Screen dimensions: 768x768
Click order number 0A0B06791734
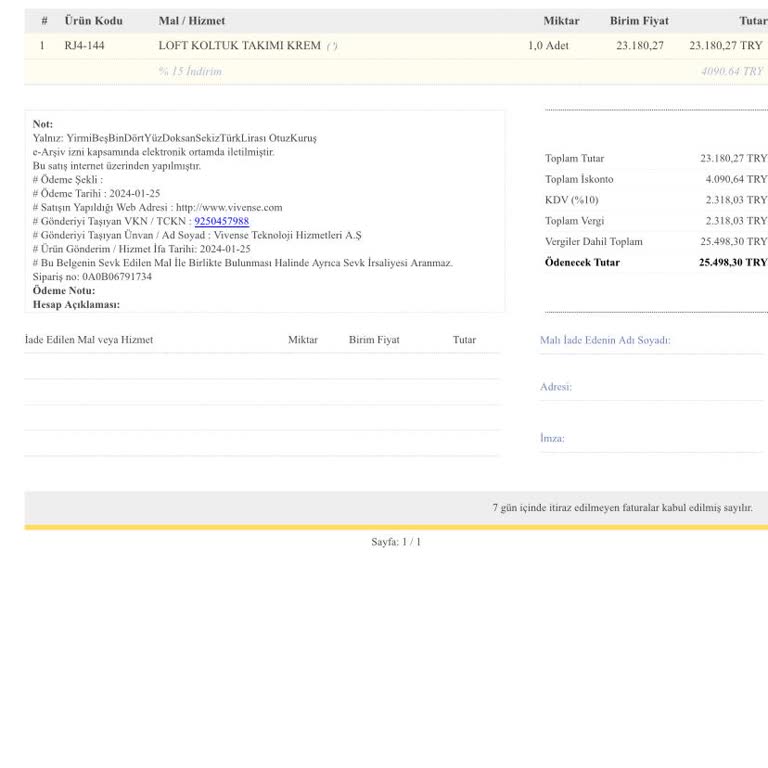[x=117, y=277]
